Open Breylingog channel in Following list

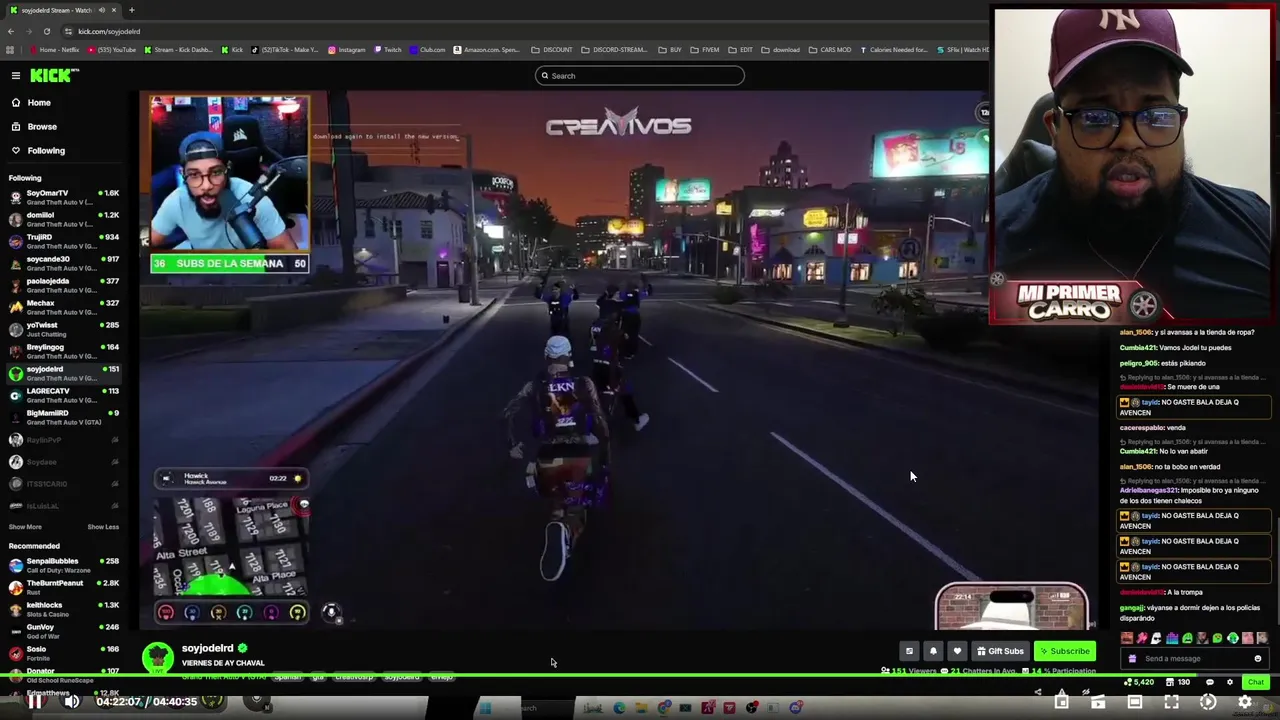pos(64,351)
